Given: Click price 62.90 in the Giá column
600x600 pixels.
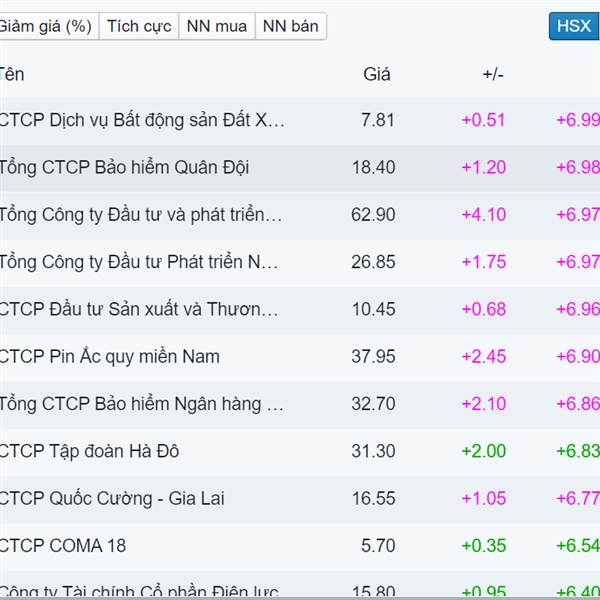Looking at the screenshot, I should tap(373, 215).
